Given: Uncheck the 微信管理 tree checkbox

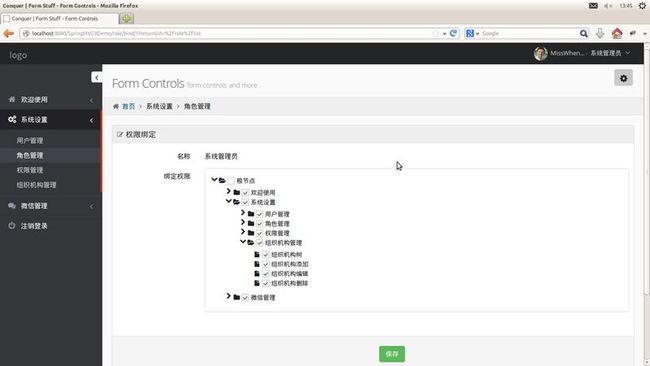Looking at the screenshot, I should point(245,298).
